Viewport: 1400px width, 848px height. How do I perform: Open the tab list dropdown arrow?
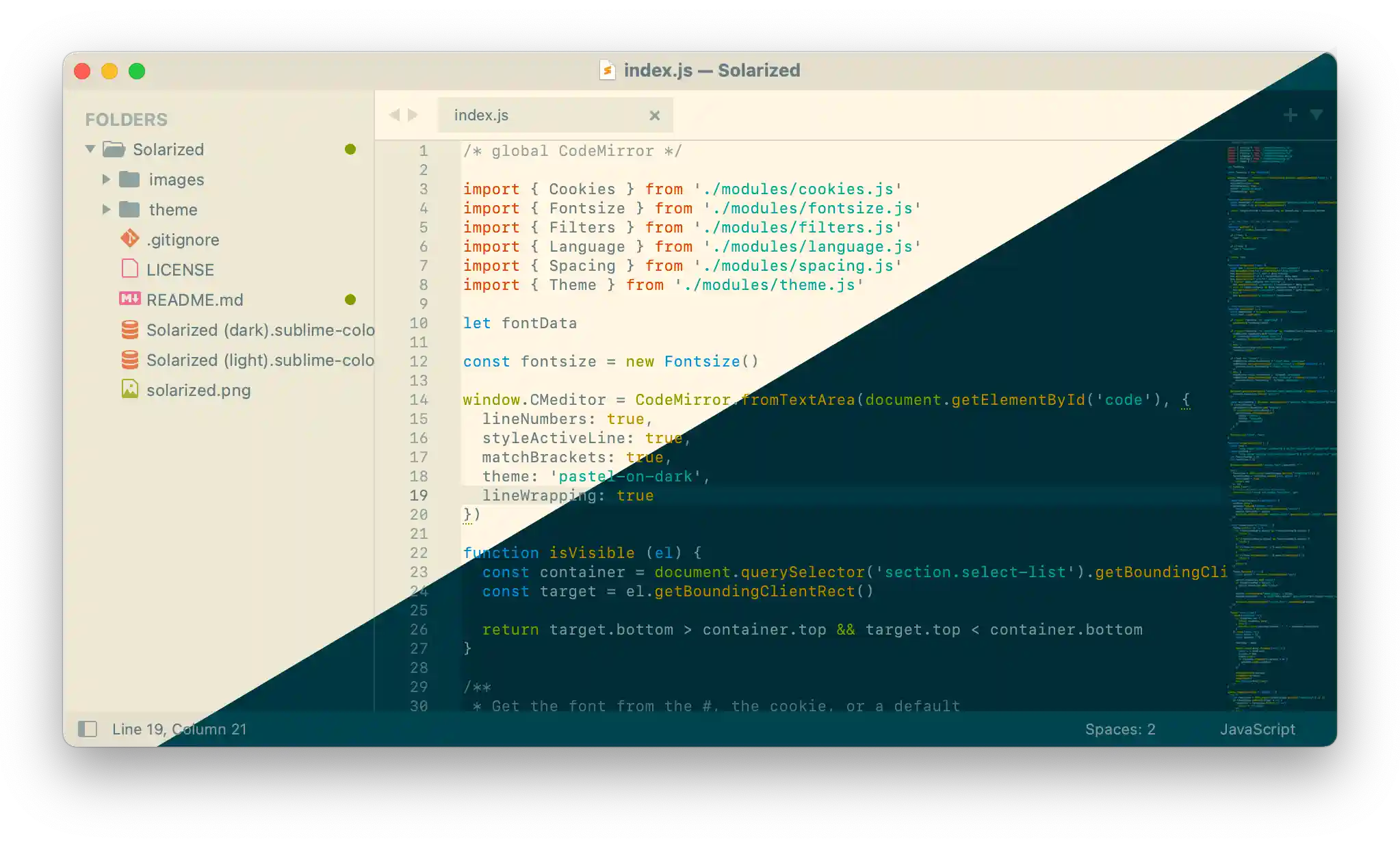(1316, 115)
